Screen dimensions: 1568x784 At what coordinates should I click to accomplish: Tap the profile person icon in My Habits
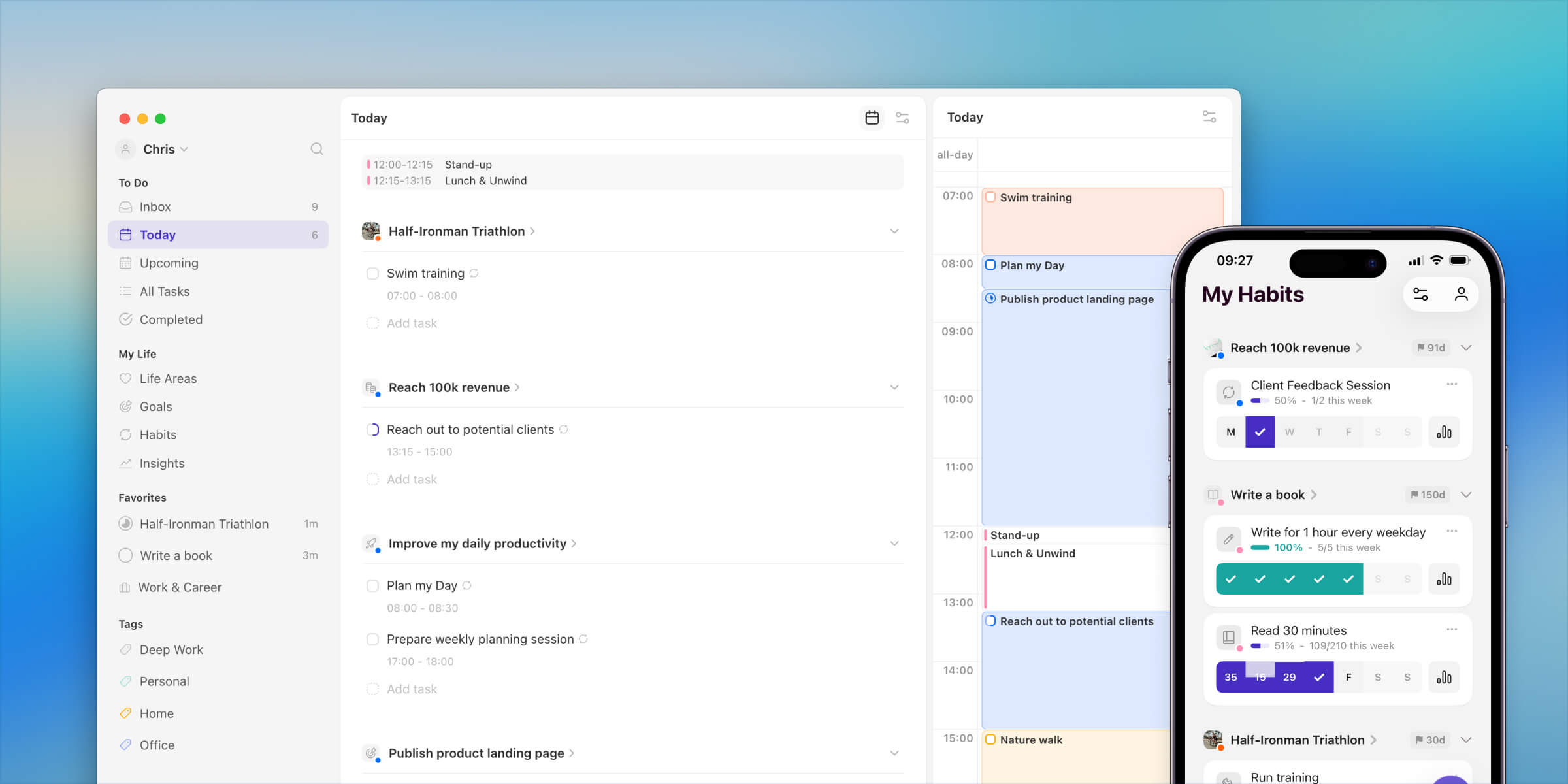tap(1461, 295)
